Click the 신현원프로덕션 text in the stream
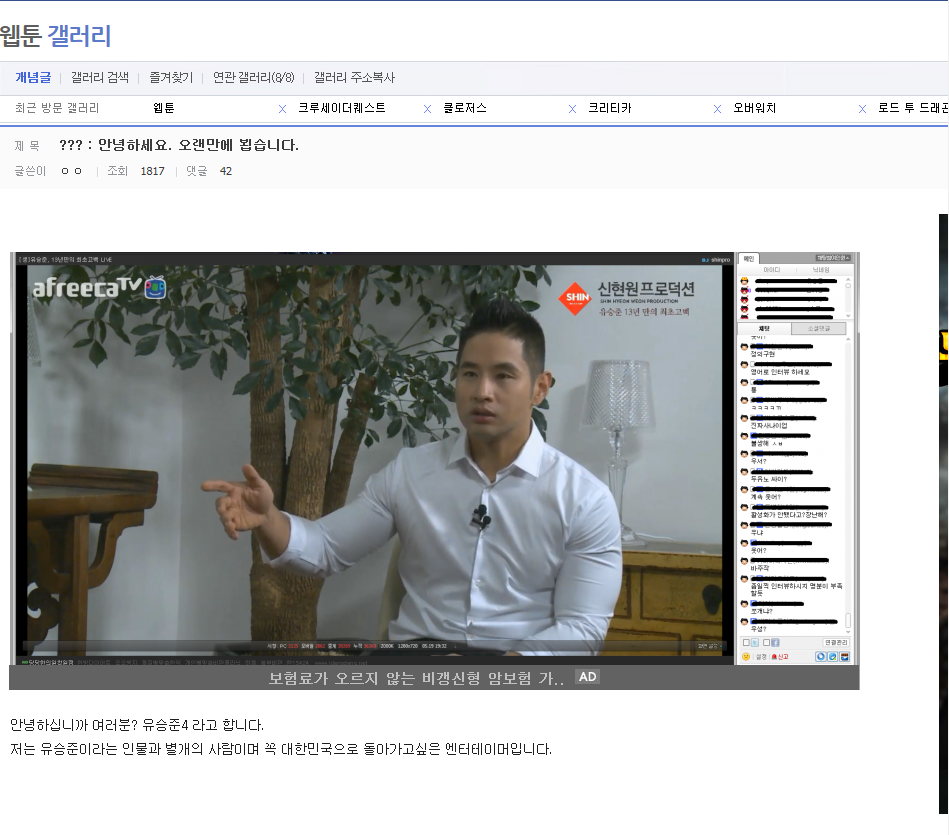This screenshot has height=835, width=949. click(x=646, y=289)
